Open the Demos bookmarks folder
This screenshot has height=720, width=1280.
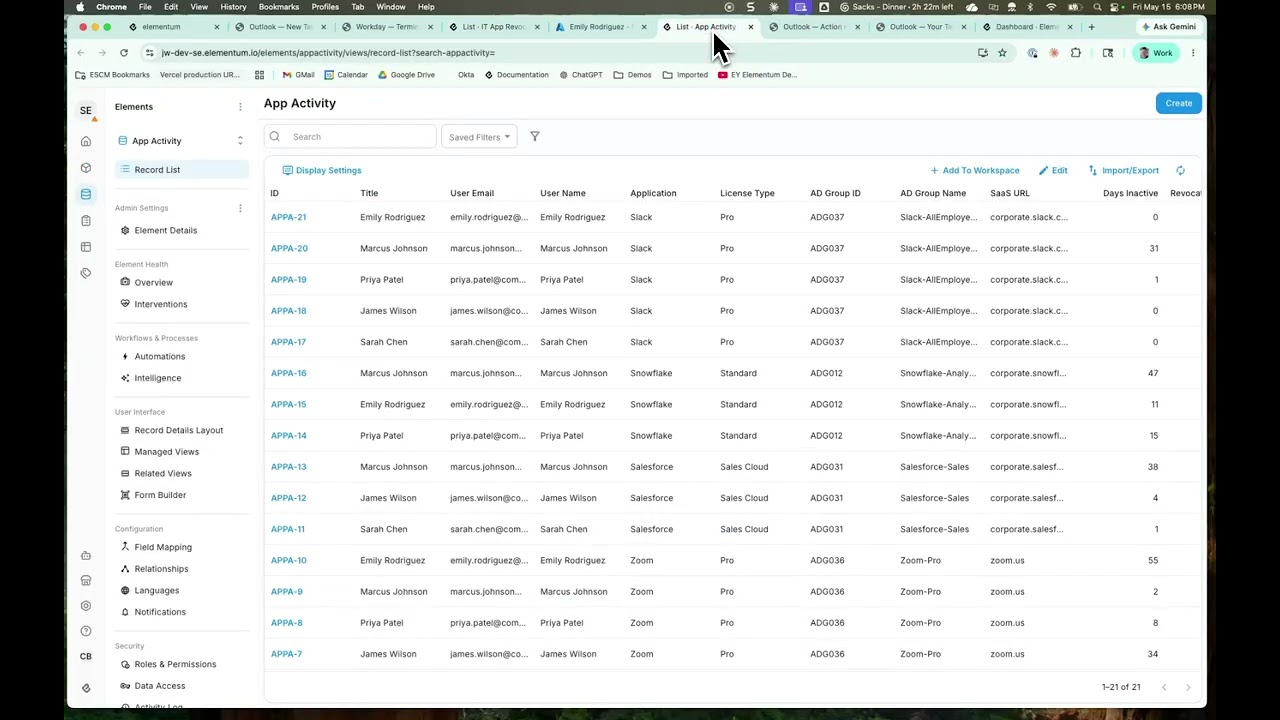633,75
